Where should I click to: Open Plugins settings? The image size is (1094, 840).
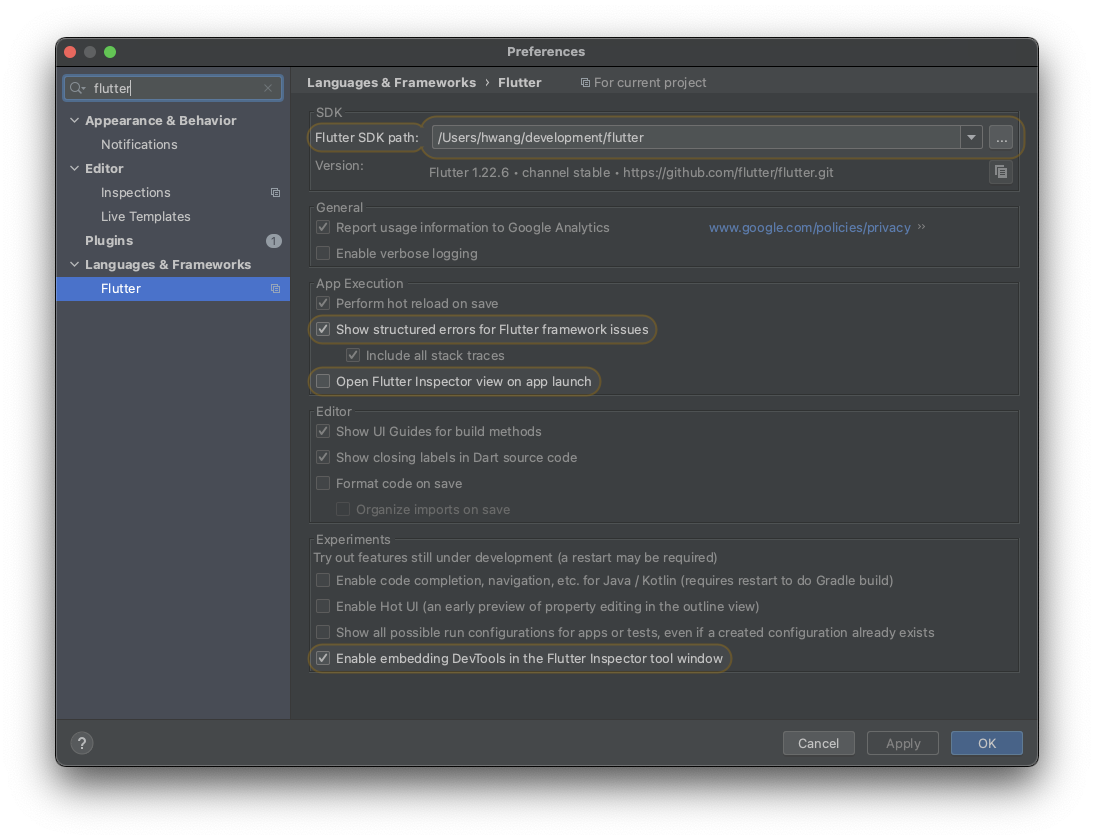pyautogui.click(x=109, y=241)
